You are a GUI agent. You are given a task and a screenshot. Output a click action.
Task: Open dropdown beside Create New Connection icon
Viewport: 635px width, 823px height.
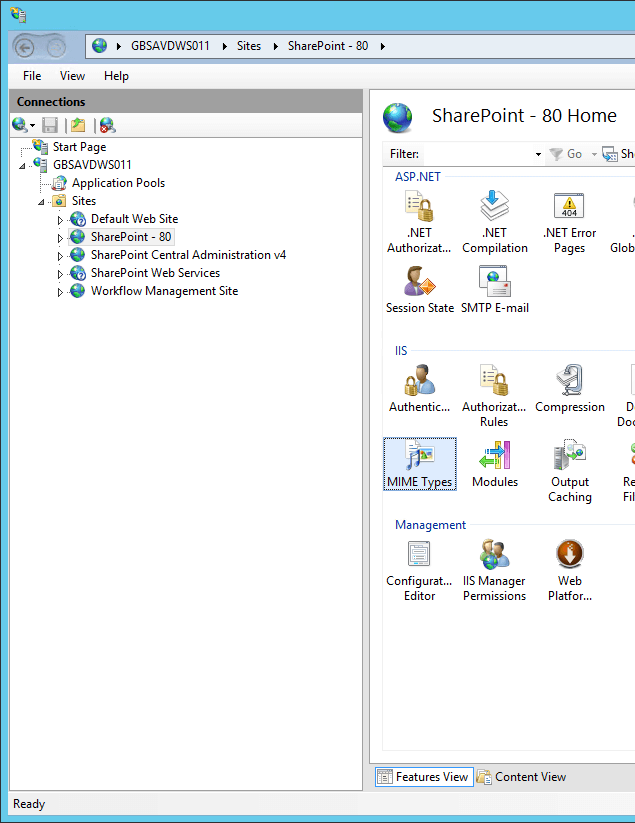pos(33,125)
